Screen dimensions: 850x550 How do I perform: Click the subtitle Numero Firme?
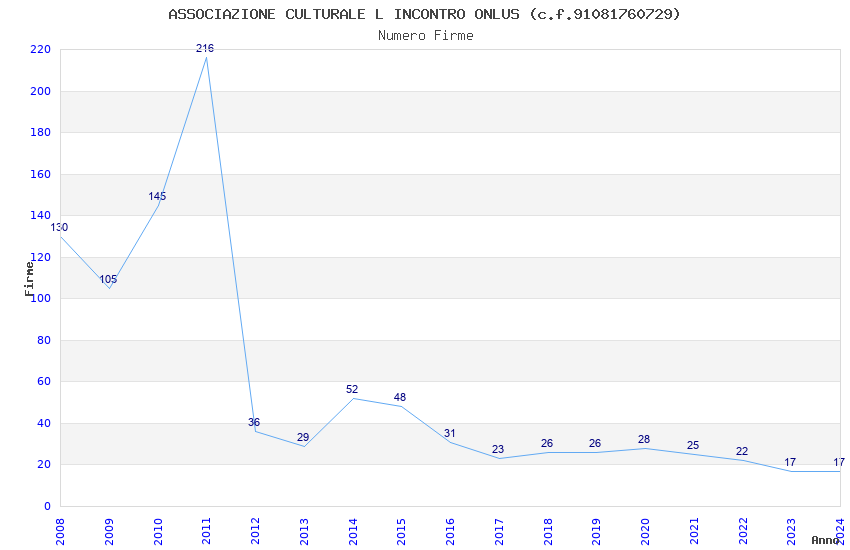(426, 36)
